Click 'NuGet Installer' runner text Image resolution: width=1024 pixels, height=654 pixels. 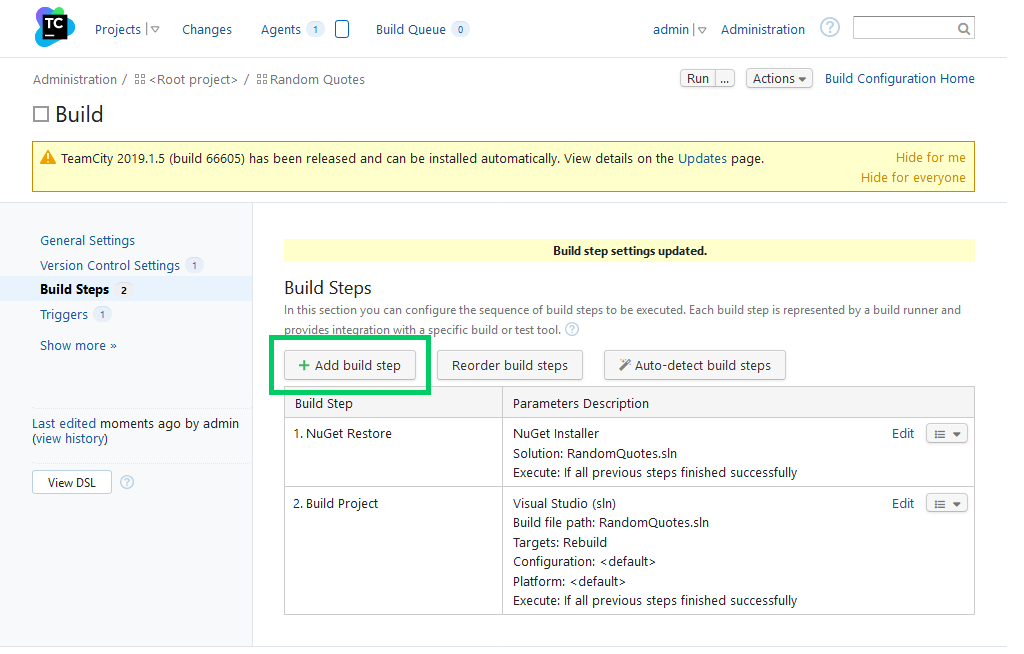pyautogui.click(x=556, y=434)
